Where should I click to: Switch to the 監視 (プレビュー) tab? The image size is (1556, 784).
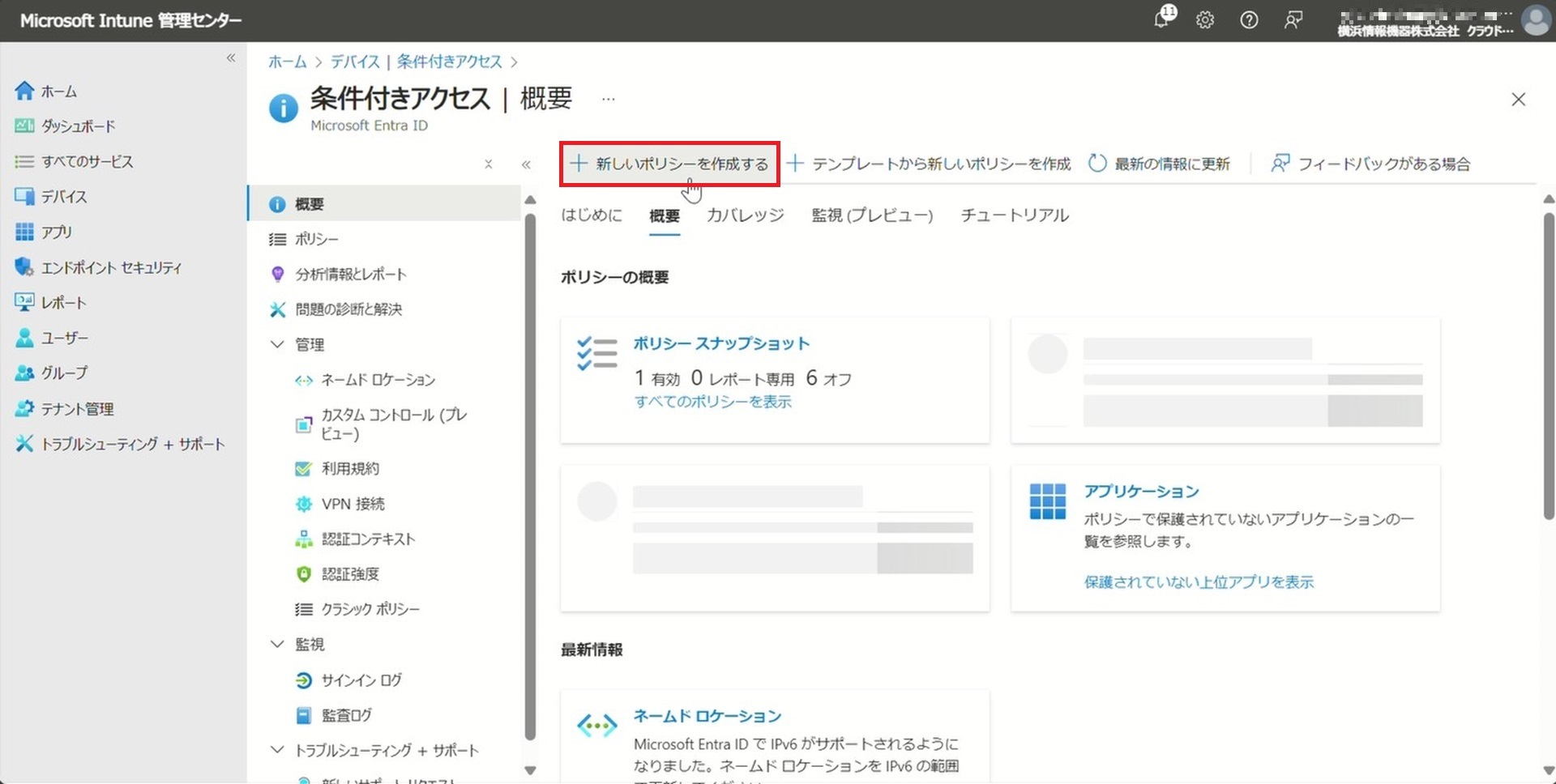[x=872, y=215]
